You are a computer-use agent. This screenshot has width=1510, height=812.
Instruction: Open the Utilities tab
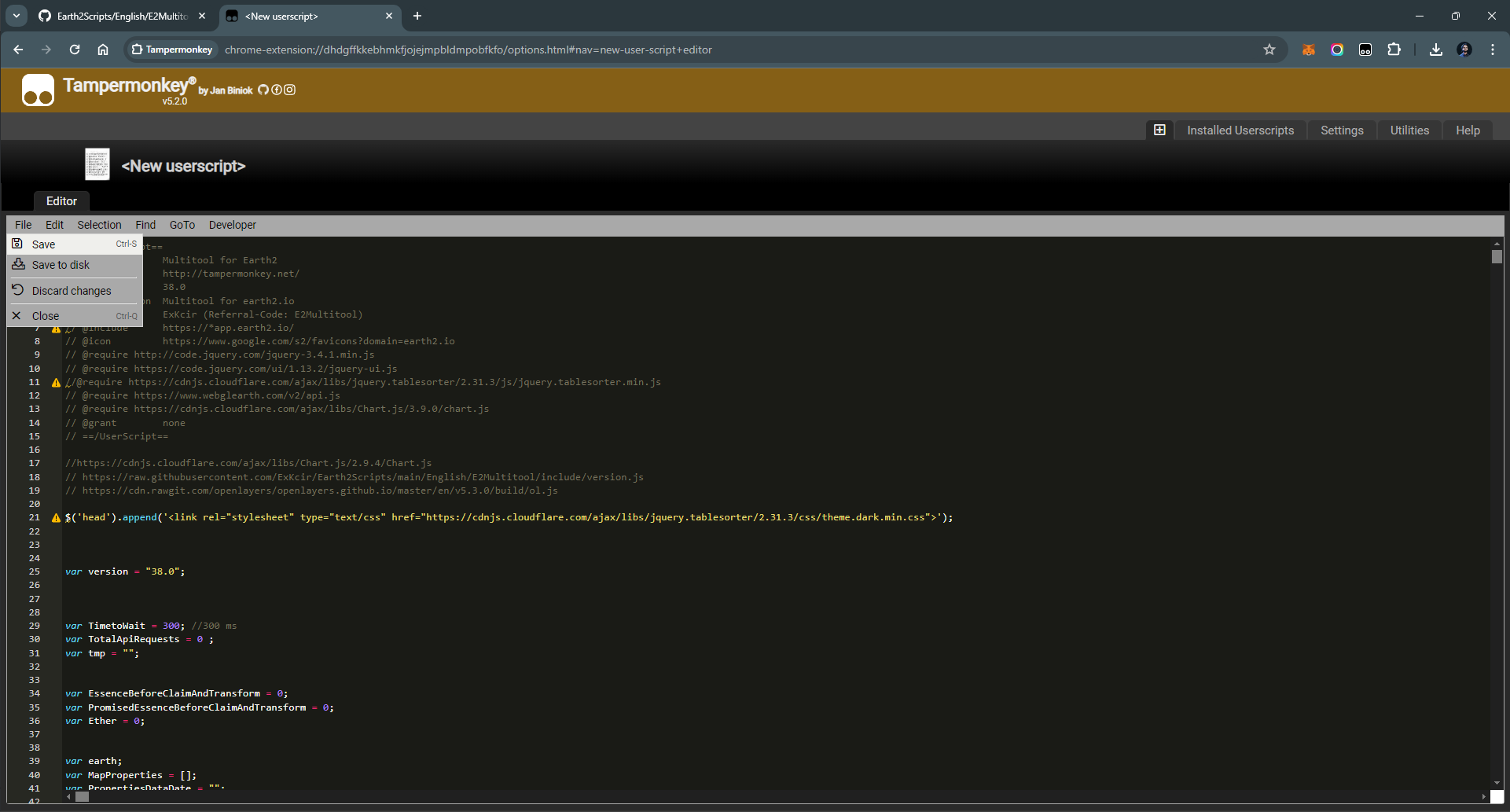(1409, 130)
